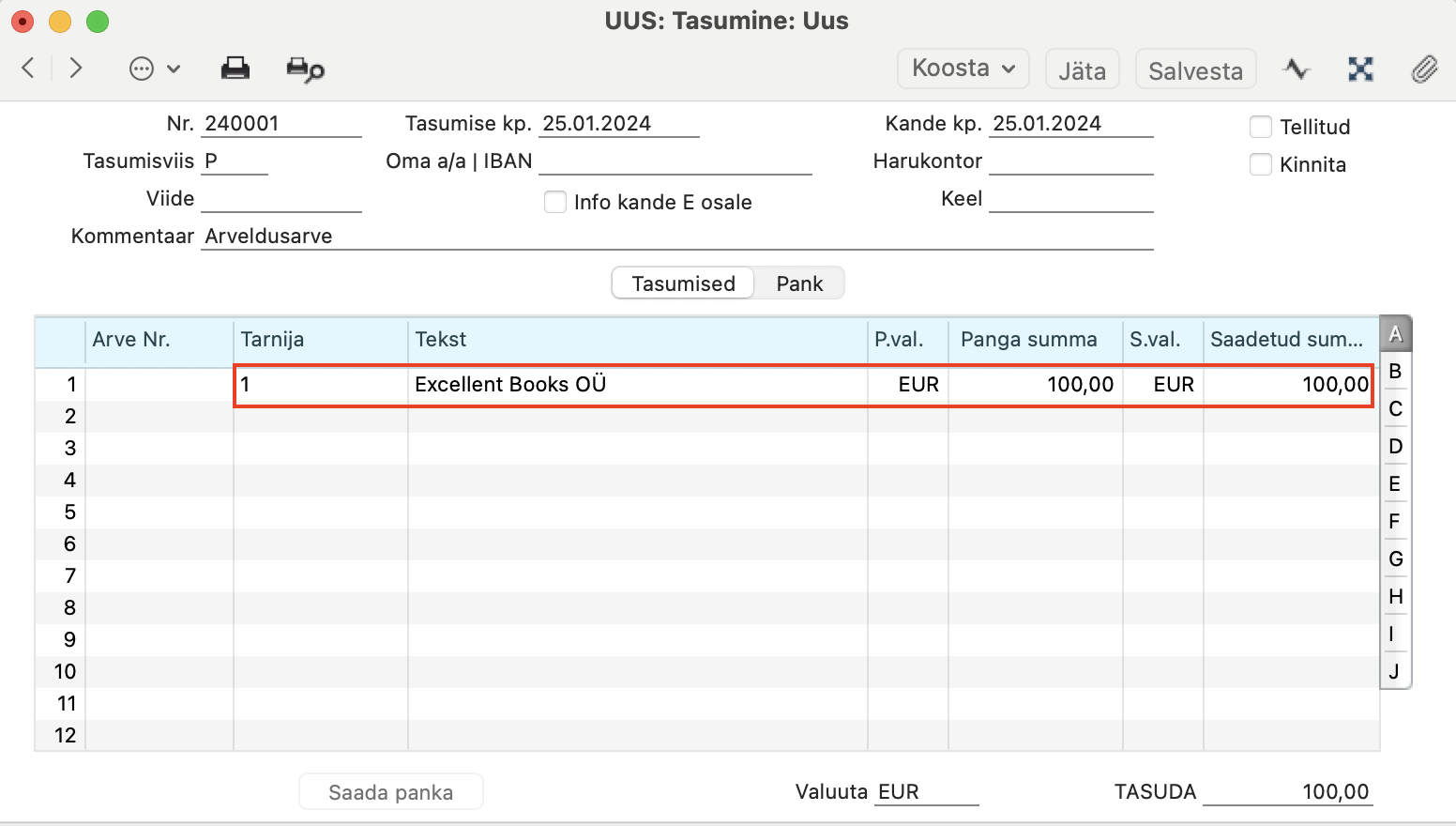Click the Kommentaar input field
The height and width of the screenshot is (826, 1456).
pyautogui.click(x=677, y=237)
